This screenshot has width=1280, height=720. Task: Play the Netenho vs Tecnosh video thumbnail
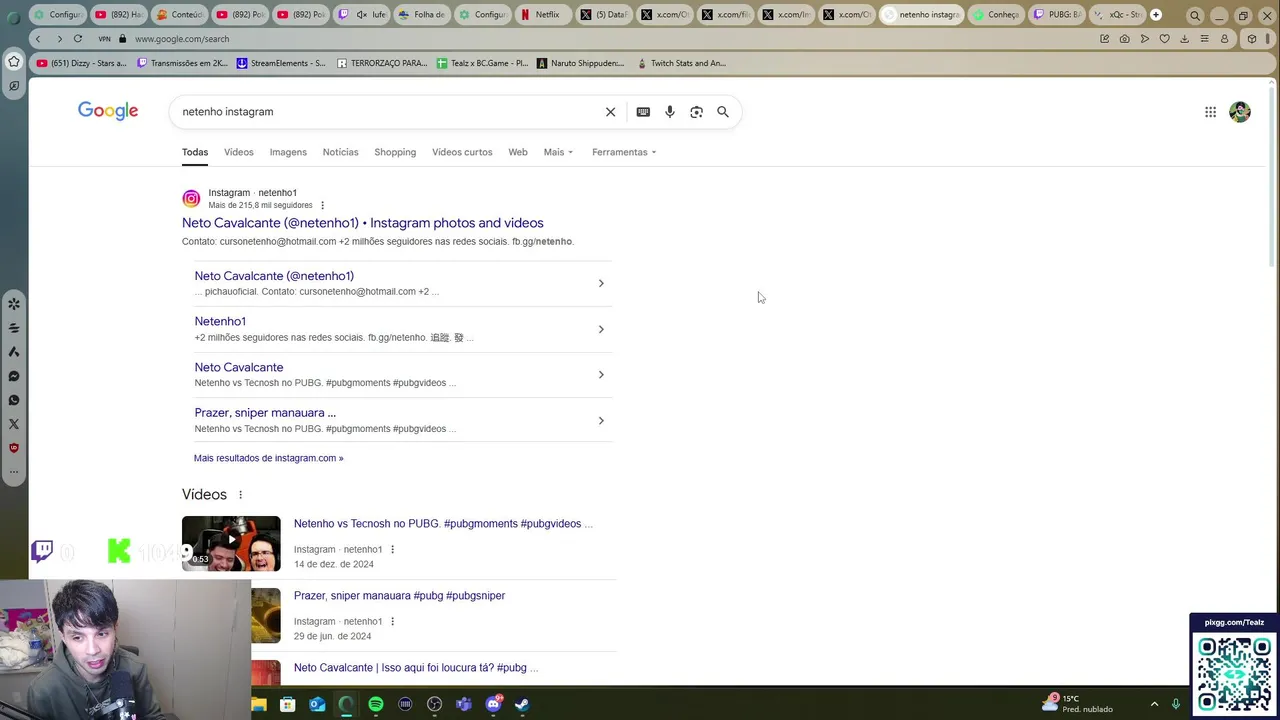point(231,543)
